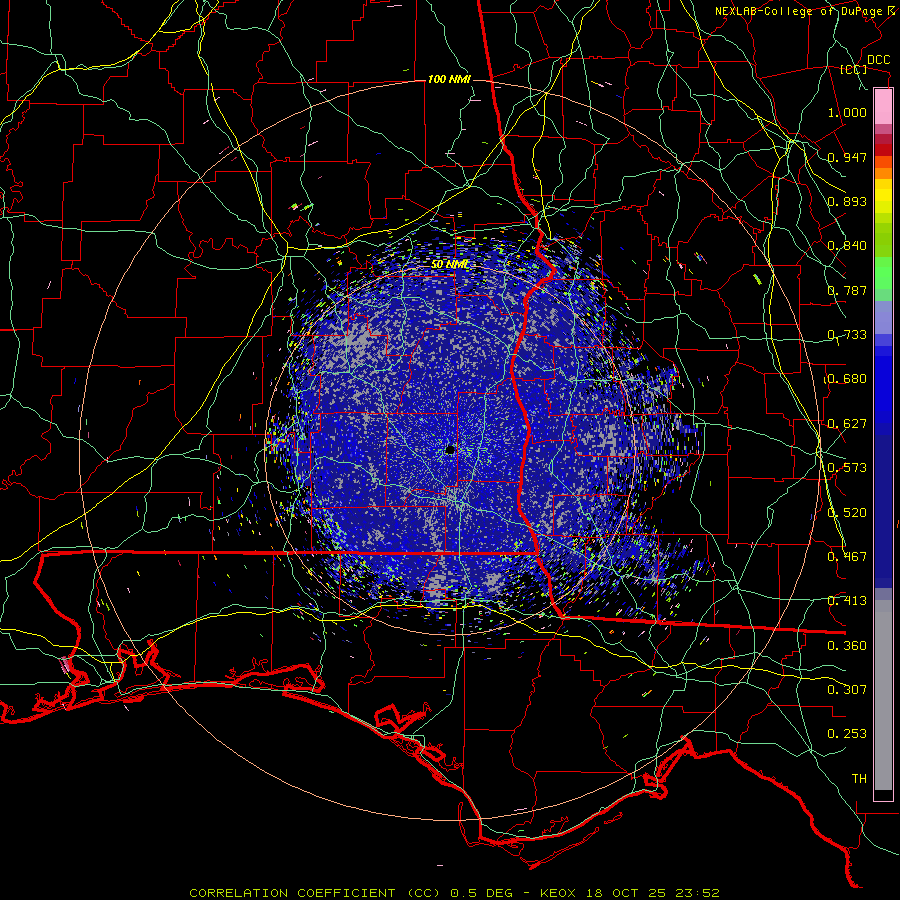This screenshot has height=900, width=900.
Task: Click the 100 NMI range ring label
Action: click(449, 79)
